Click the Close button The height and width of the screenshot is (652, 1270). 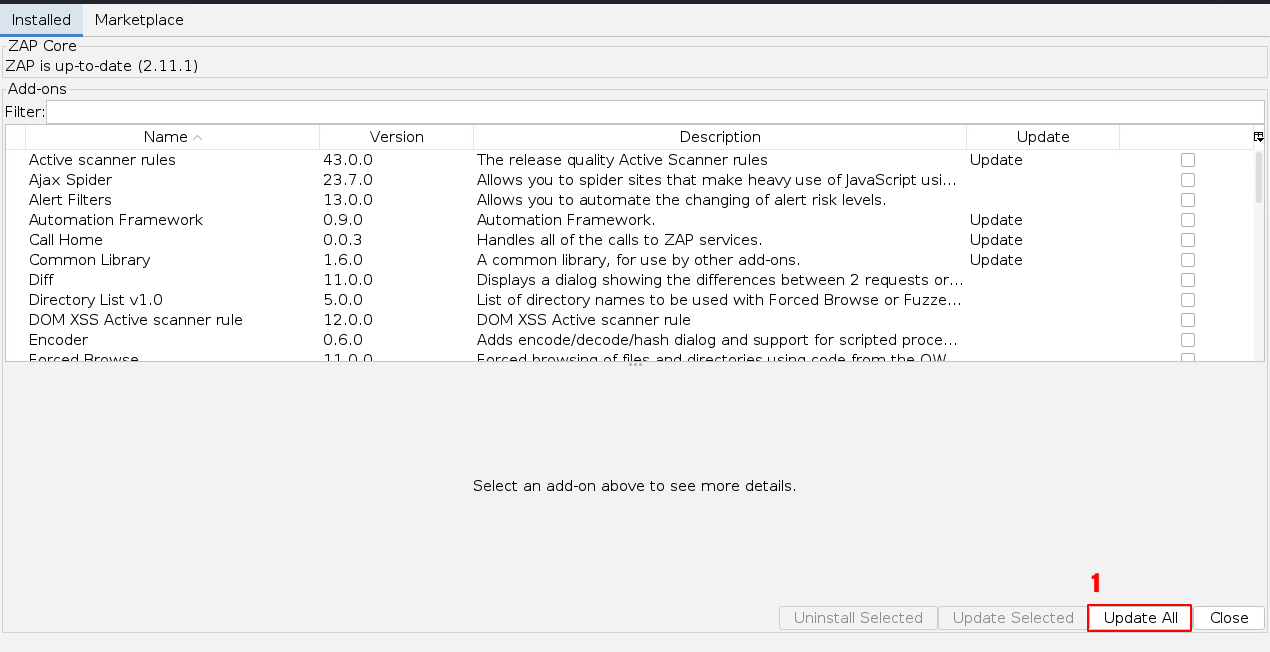click(x=1229, y=618)
